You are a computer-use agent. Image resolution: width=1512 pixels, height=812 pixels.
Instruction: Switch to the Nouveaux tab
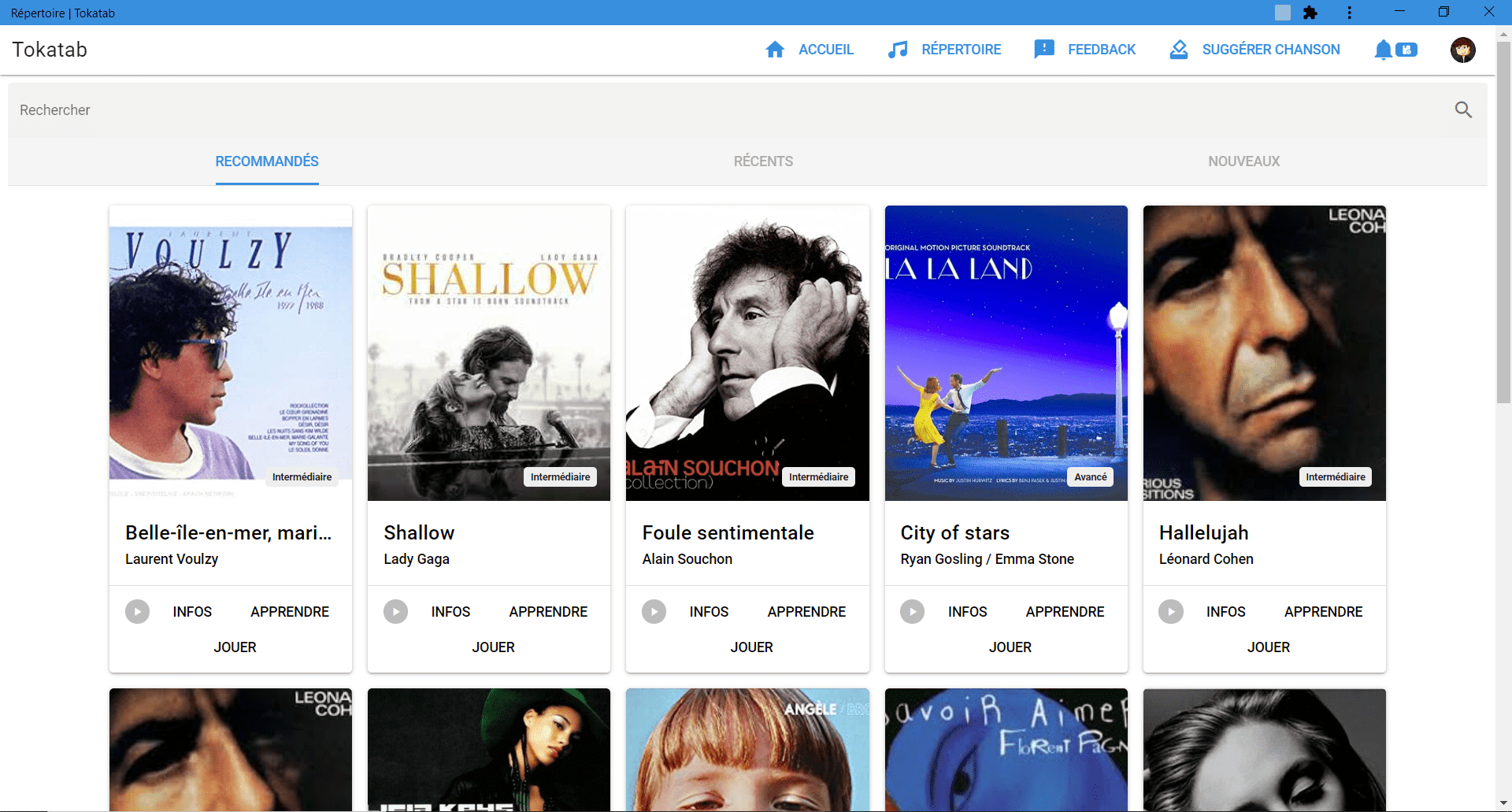[x=1243, y=161]
